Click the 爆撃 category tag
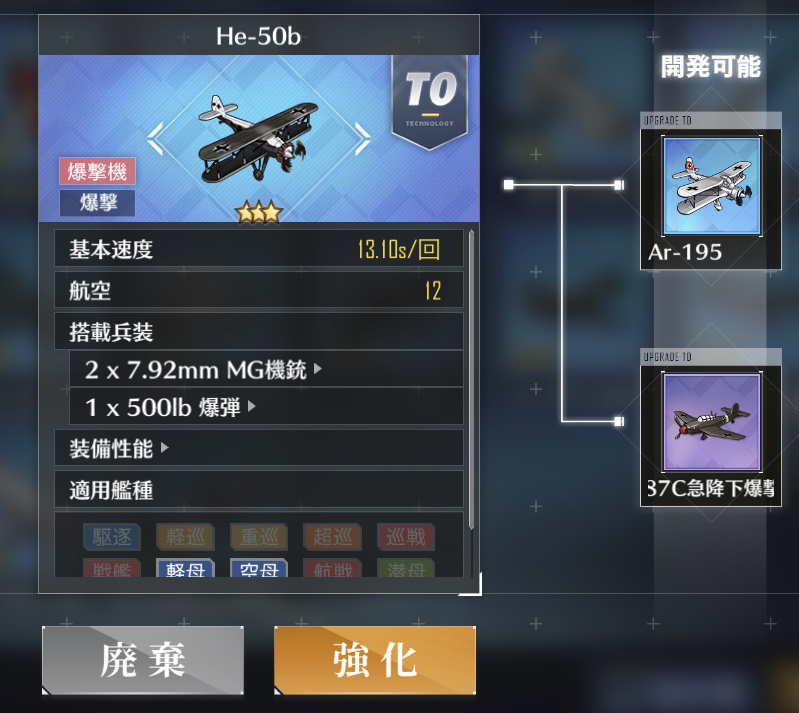Screen dimensions: 799x713 (x=97, y=203)
